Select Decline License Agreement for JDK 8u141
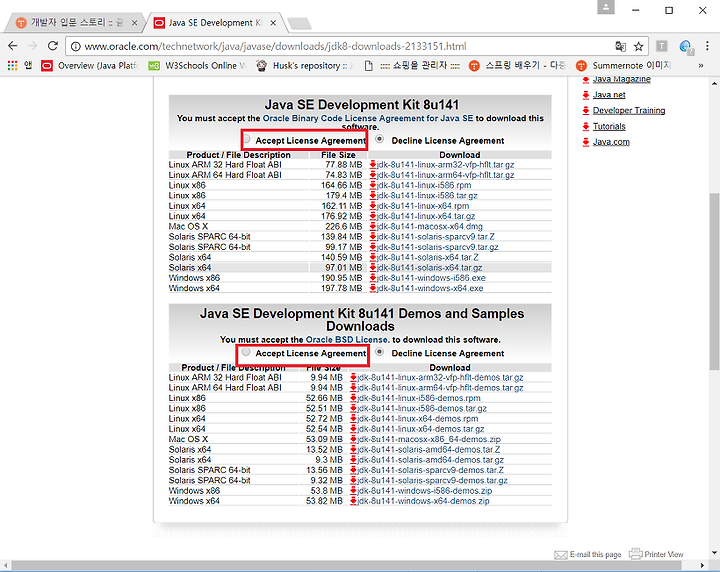The width and height of the screenshot is (720, 572). (379, 139)
